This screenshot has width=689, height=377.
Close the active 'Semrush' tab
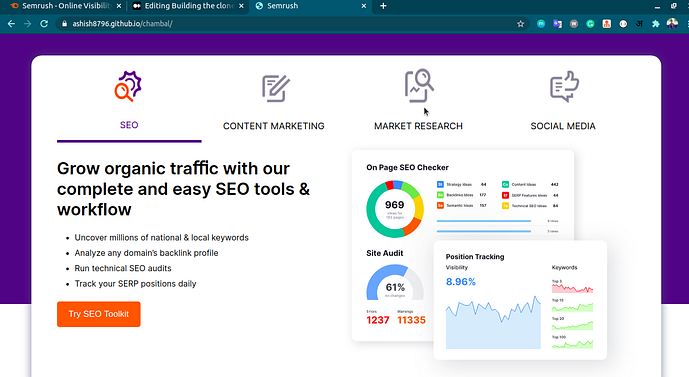tap(364, 6)
